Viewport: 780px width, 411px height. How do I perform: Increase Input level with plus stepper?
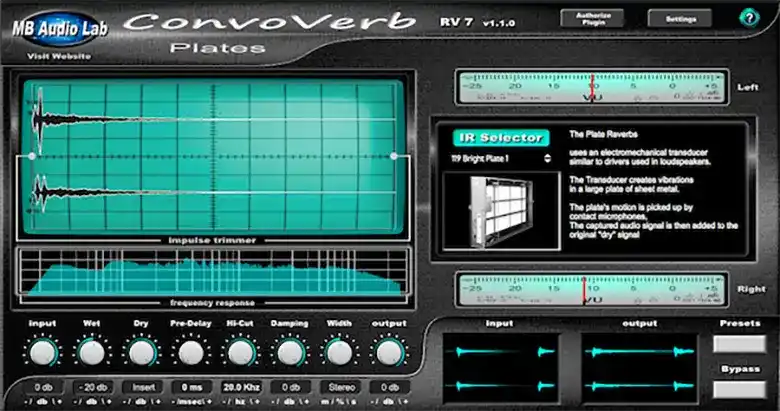coord(58,401)
